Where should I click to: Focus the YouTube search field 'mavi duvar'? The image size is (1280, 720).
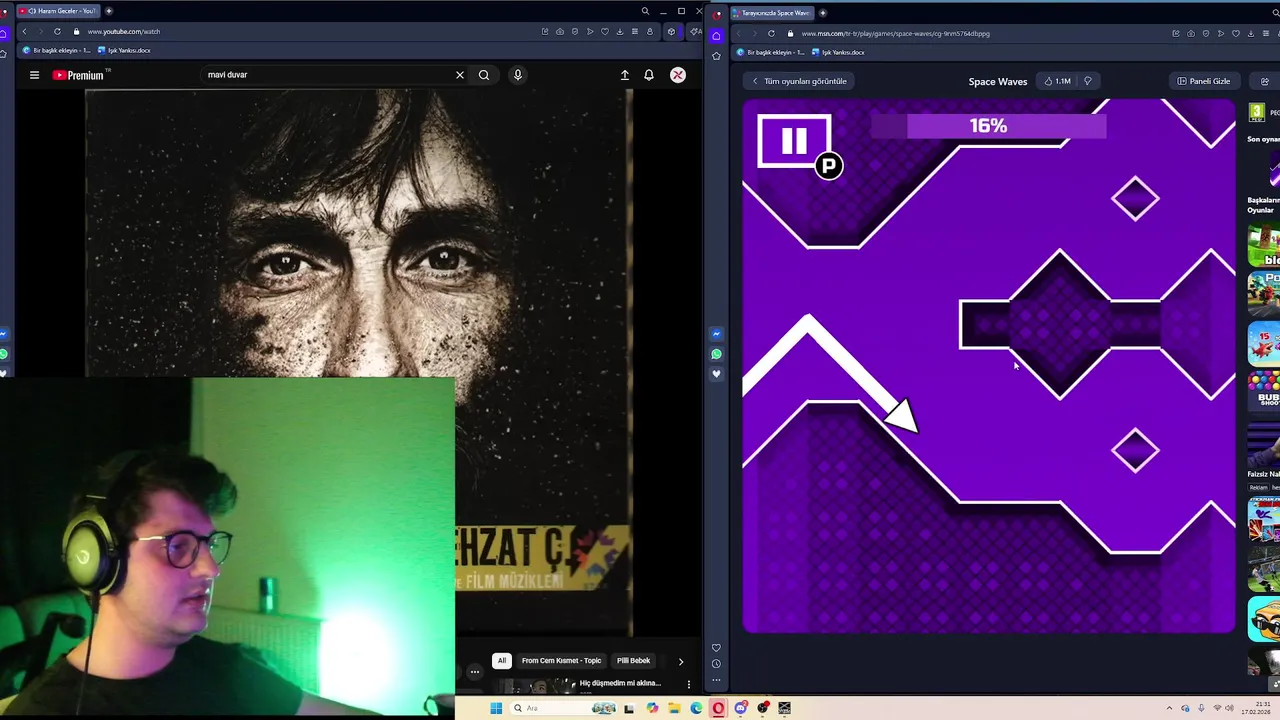pyautogui.click(x=325, y=75)
